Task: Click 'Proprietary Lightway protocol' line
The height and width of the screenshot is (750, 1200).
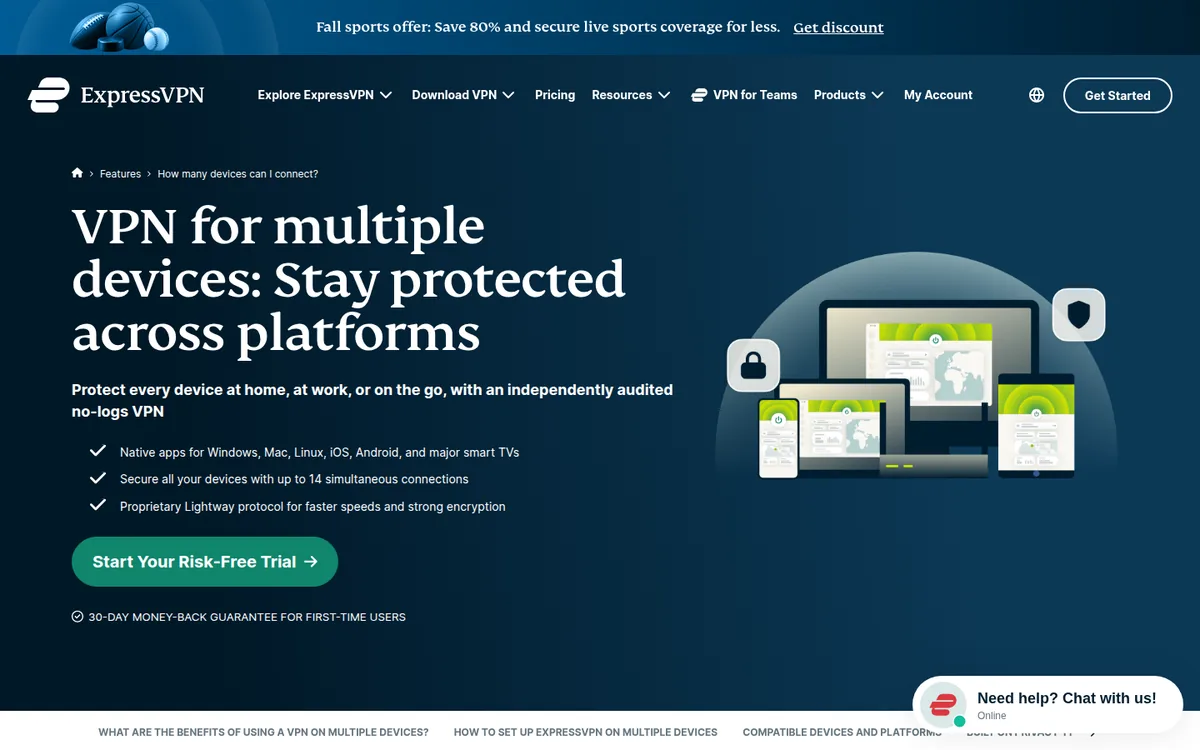Action: pyautogui.click(x=313, y=507)
